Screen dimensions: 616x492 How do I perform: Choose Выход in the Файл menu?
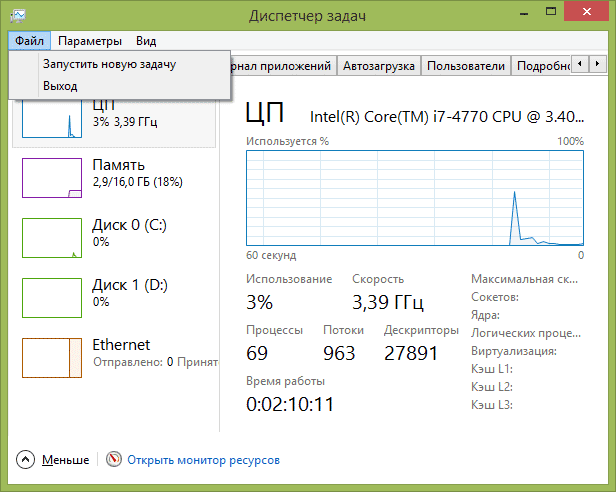(x=60, y=86)
